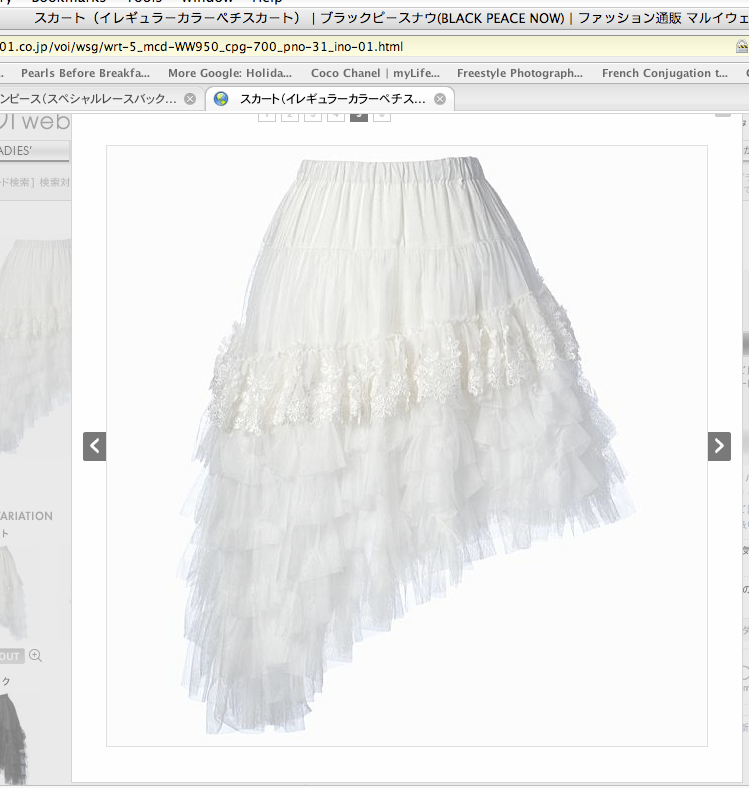The image size is (749, 788).
Task: Click the large white tulle skirt image
Action: (406, 446)
